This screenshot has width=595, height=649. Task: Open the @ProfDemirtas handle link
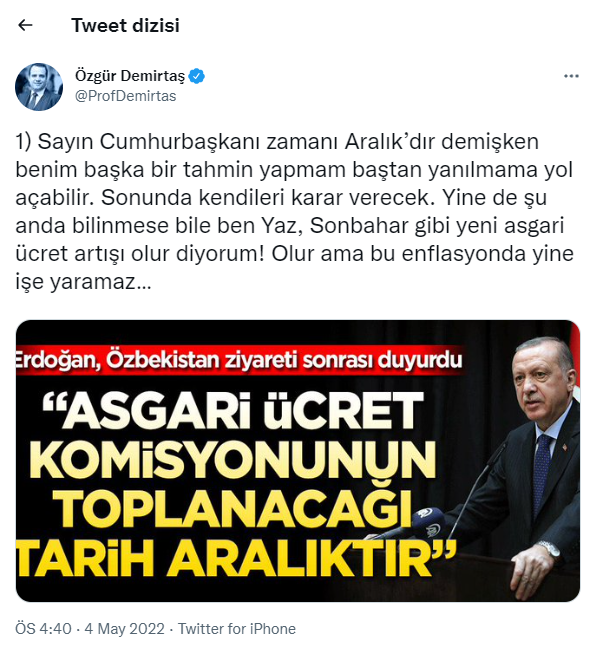125,96
